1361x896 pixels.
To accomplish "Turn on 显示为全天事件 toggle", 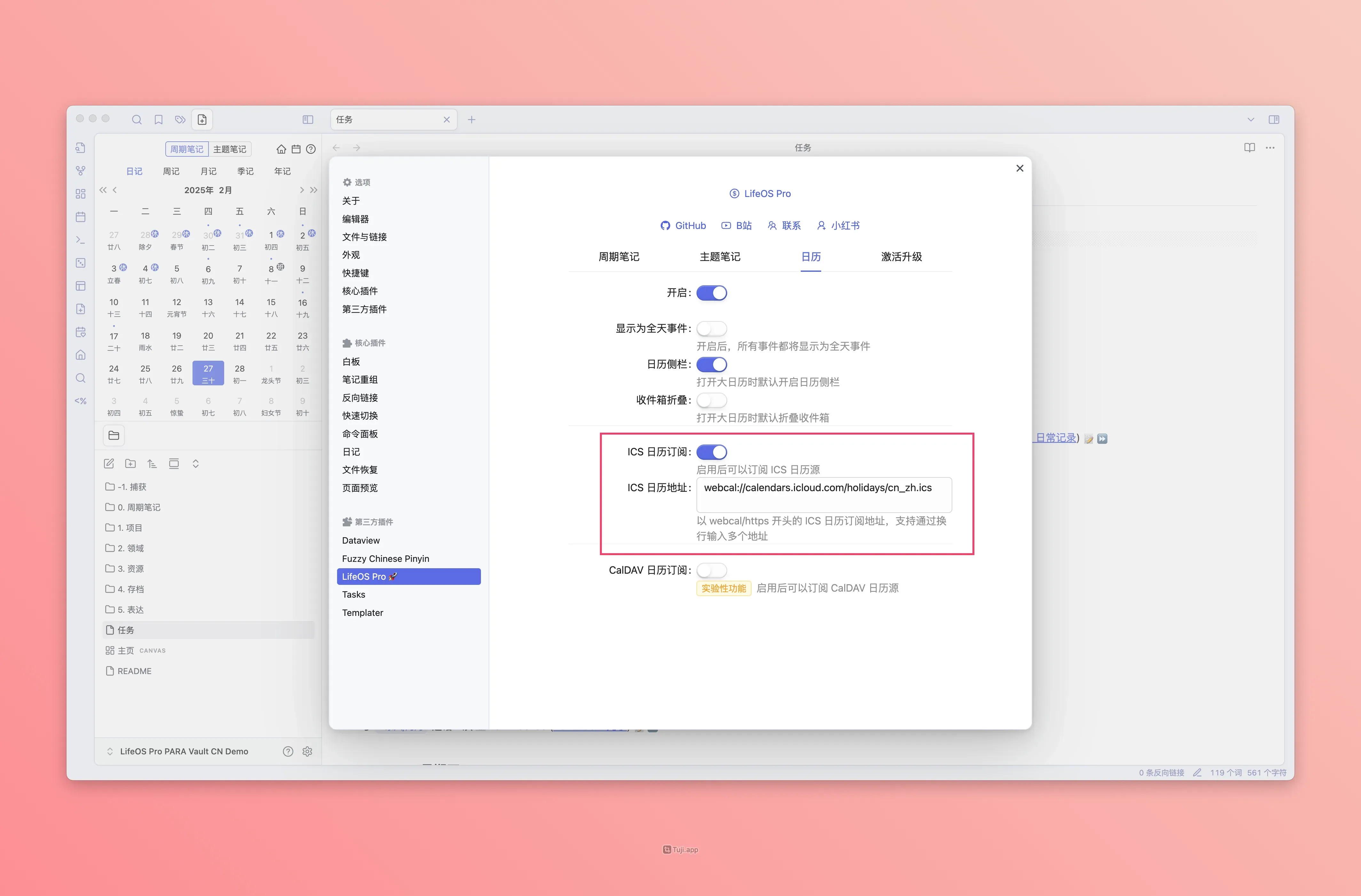I will point(712,328).
